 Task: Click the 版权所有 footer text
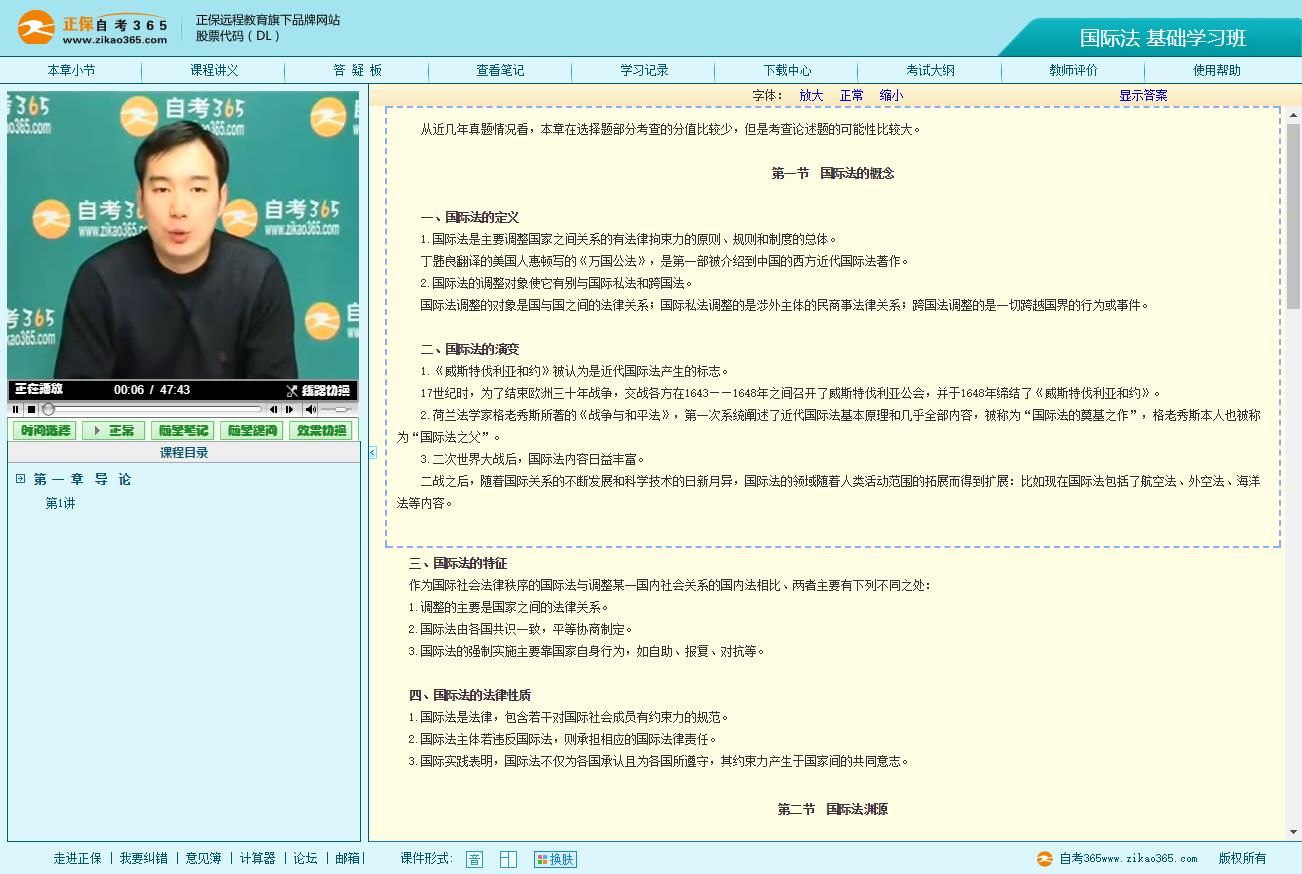click(1242, 858)
